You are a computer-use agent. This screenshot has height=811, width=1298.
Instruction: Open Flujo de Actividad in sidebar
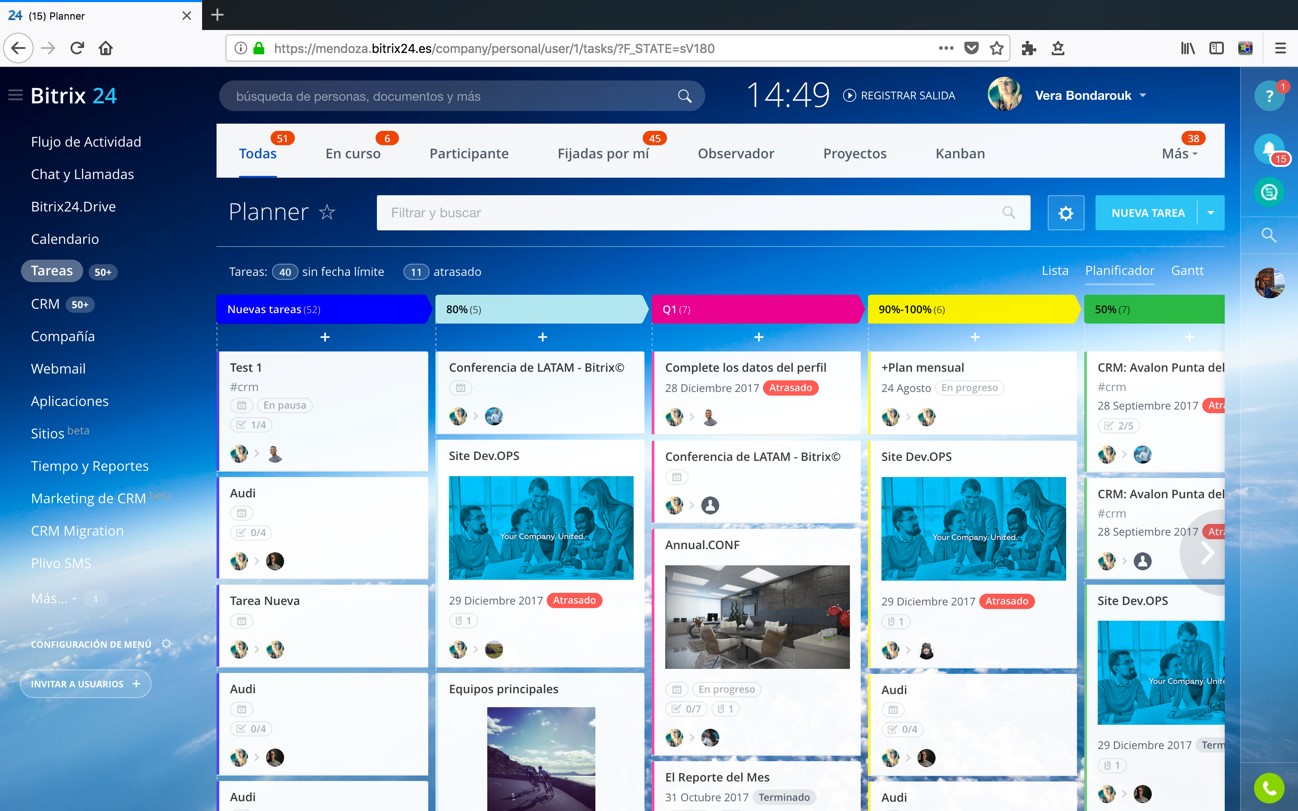coord(86,142)
